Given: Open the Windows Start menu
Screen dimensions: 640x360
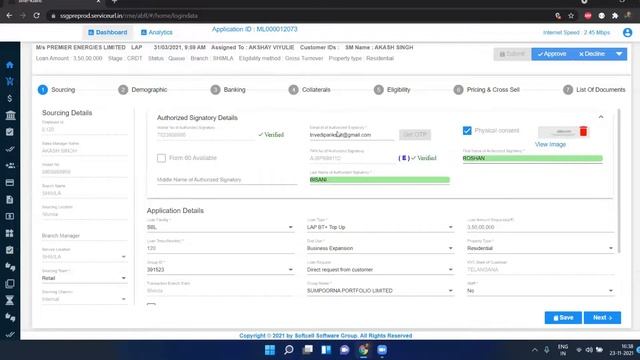Looking at the screenshot, I should [x=270, y=350].
